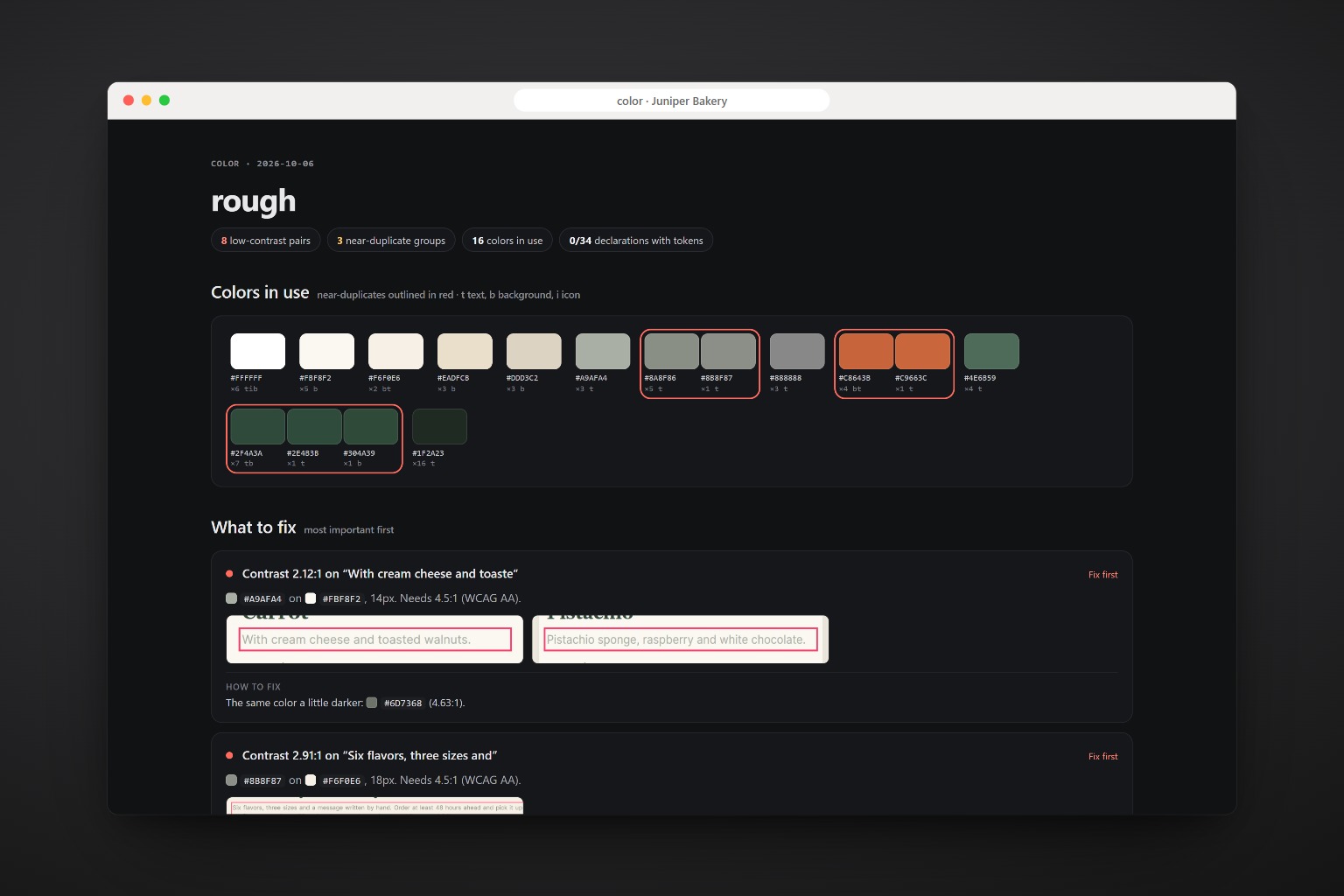
Task: Open the "Contrast 2.91:1" issue title
Action: (370, 756)
